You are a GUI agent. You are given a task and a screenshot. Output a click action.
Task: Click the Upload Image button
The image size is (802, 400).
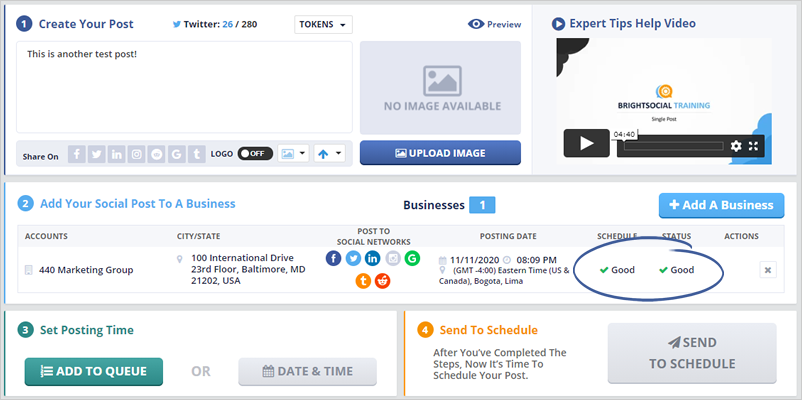click(440, 153)
